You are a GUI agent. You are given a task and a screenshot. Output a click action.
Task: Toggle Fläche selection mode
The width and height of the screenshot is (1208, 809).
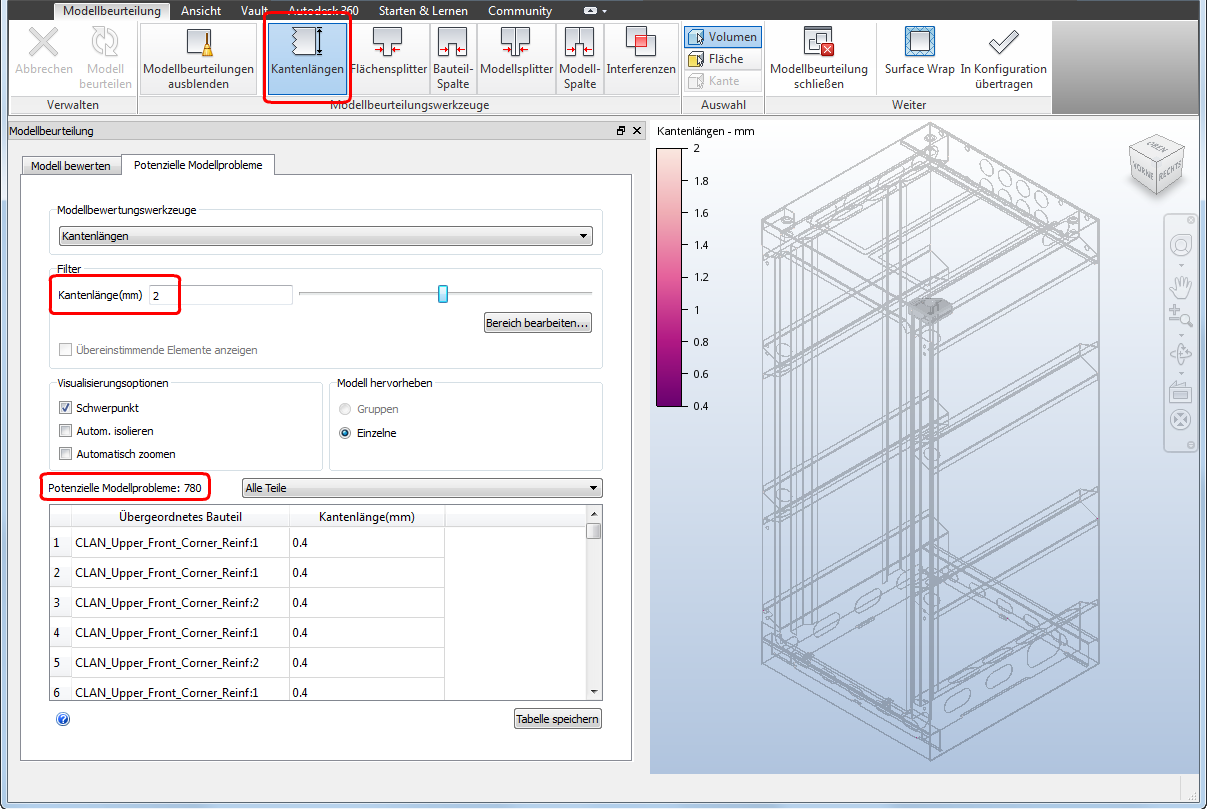(723, 59)
